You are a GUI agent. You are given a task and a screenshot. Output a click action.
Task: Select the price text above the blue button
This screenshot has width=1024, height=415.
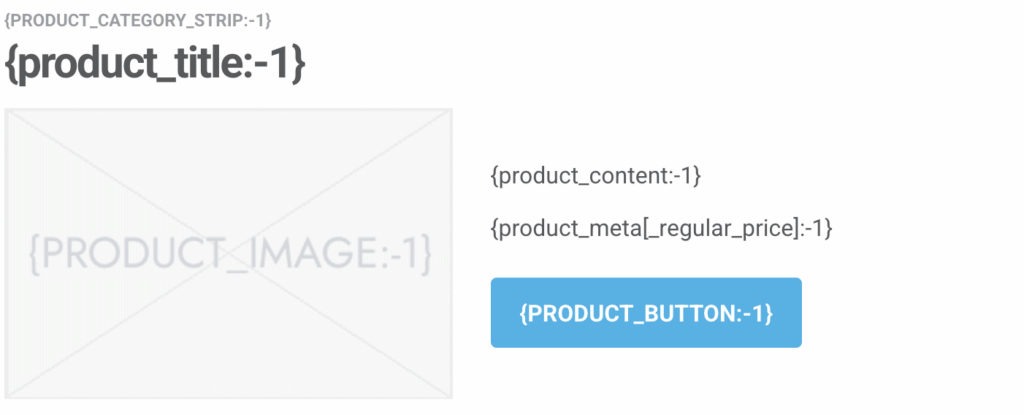[661, 228]
